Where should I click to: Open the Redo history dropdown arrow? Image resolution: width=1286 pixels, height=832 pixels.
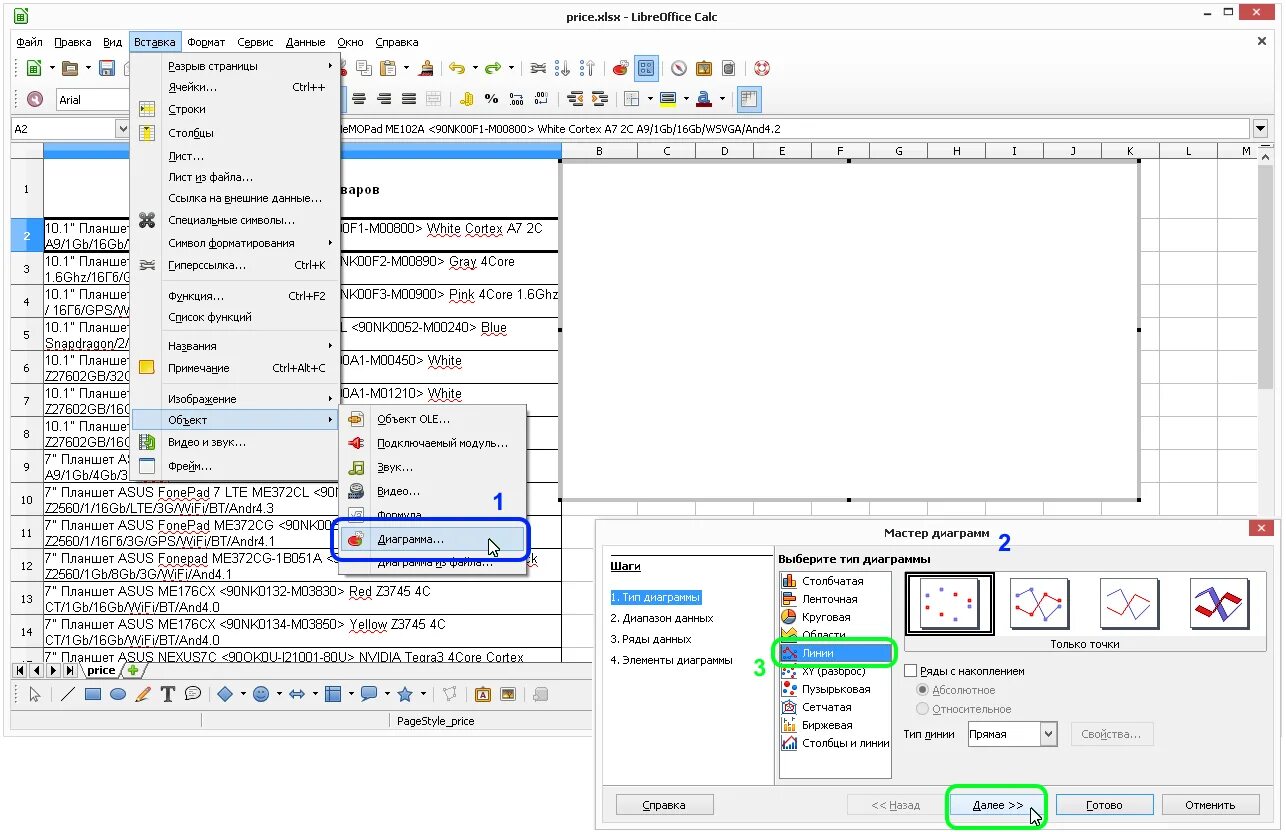coord(511,68)
